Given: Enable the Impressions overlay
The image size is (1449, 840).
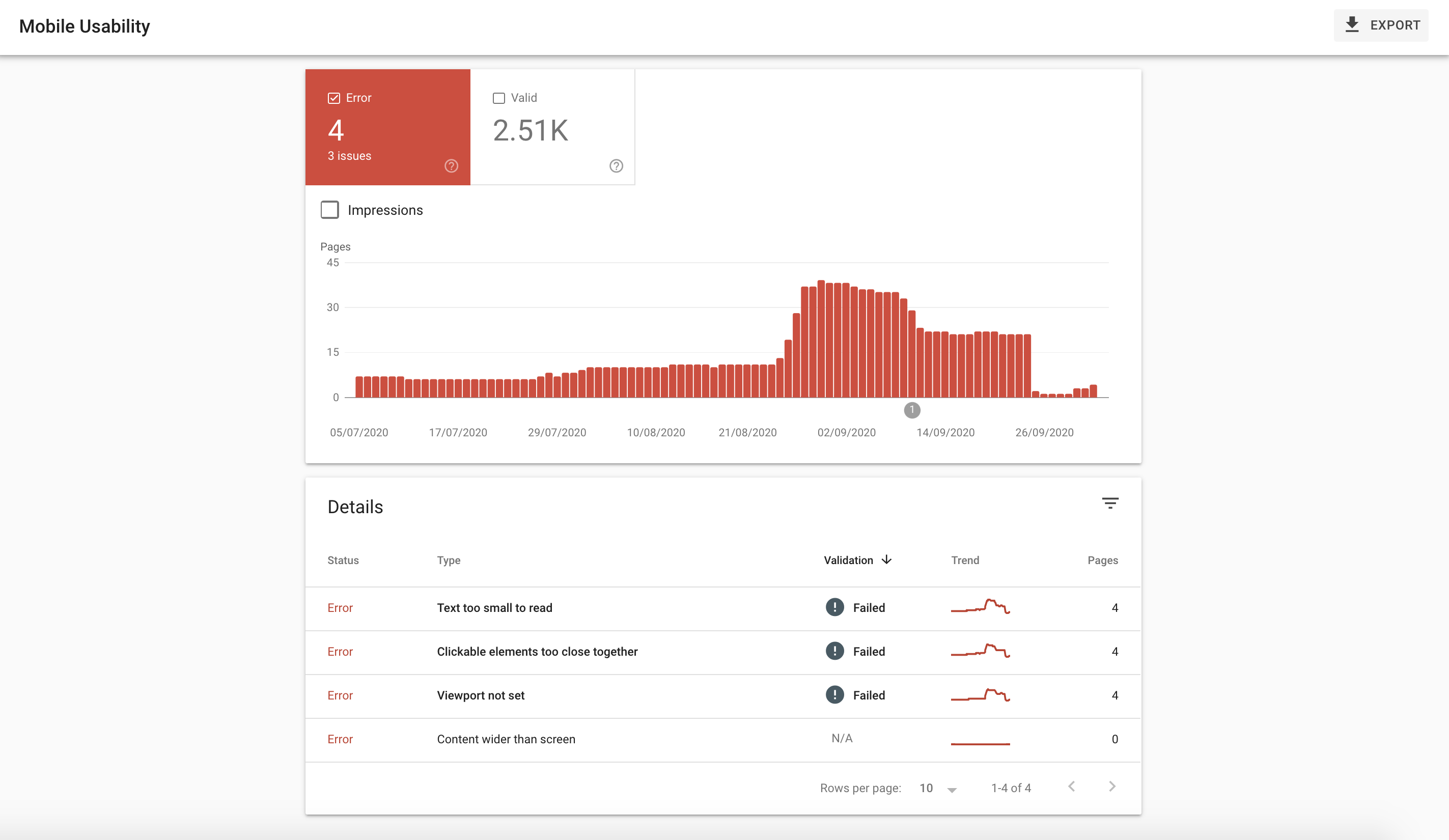Looking at the screenshot, I should 329,210.
